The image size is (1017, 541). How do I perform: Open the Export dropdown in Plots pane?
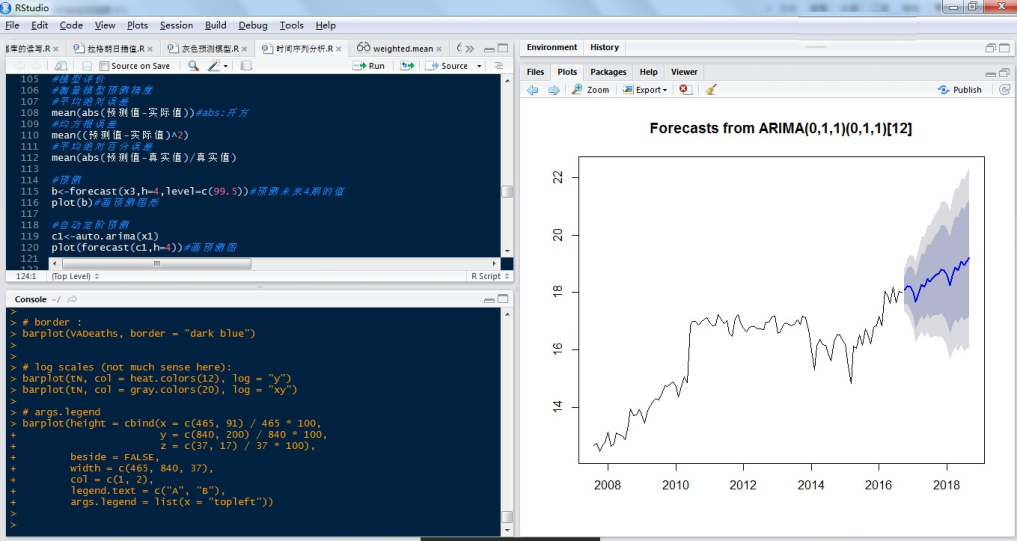[644, 90]
